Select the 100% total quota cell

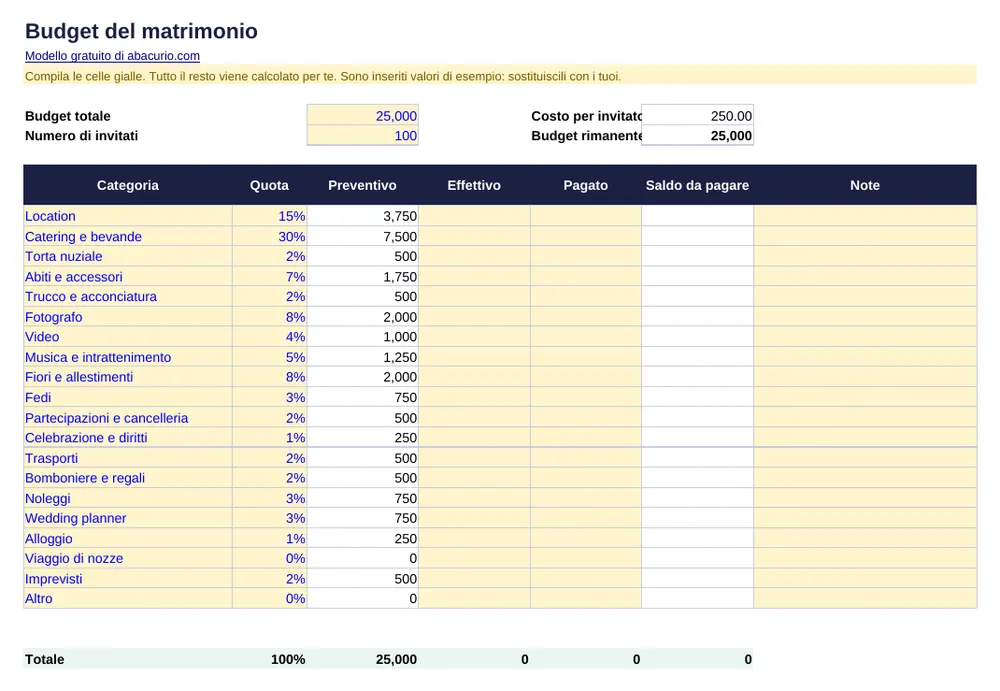click(x=269, y=658)
